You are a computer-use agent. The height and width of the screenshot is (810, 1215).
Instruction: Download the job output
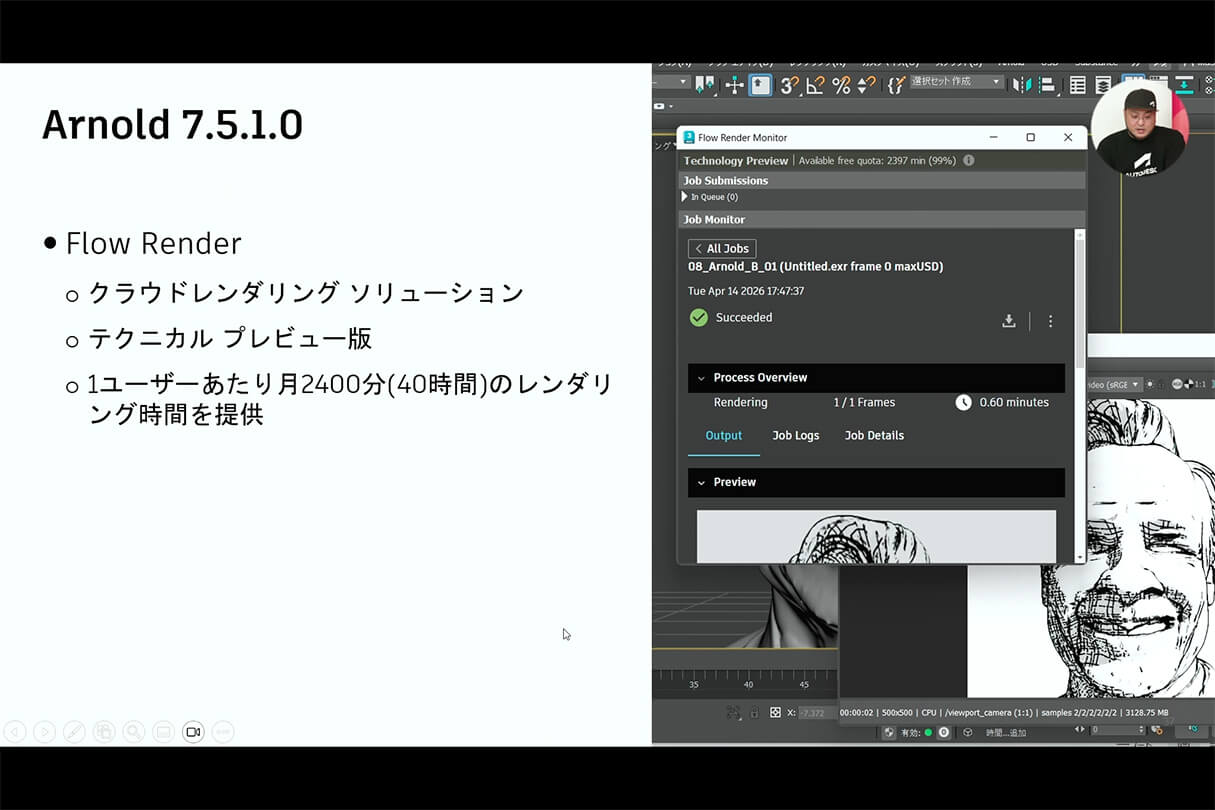coord(1009,321)
